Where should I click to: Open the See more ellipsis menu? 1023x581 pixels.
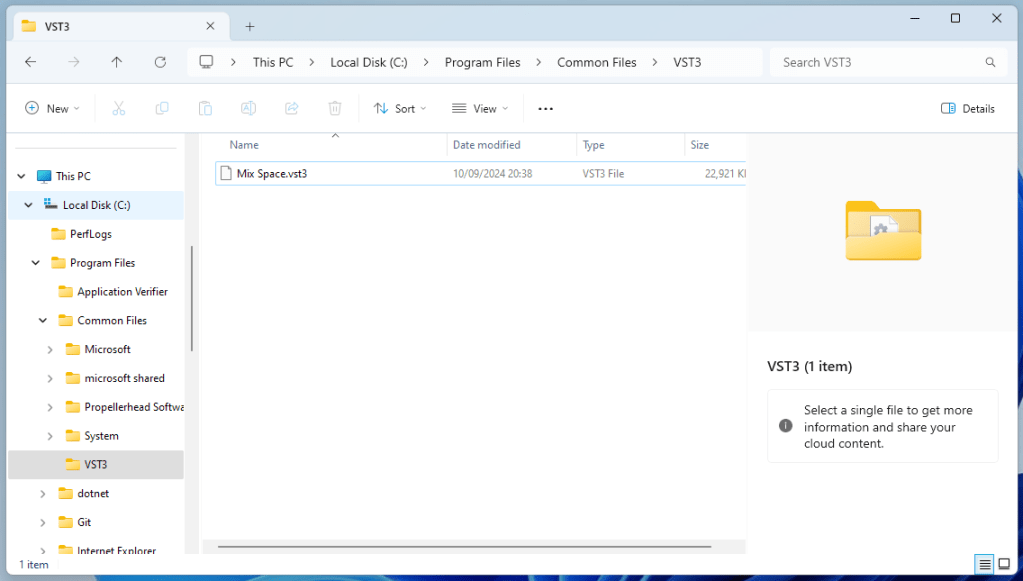545,108
